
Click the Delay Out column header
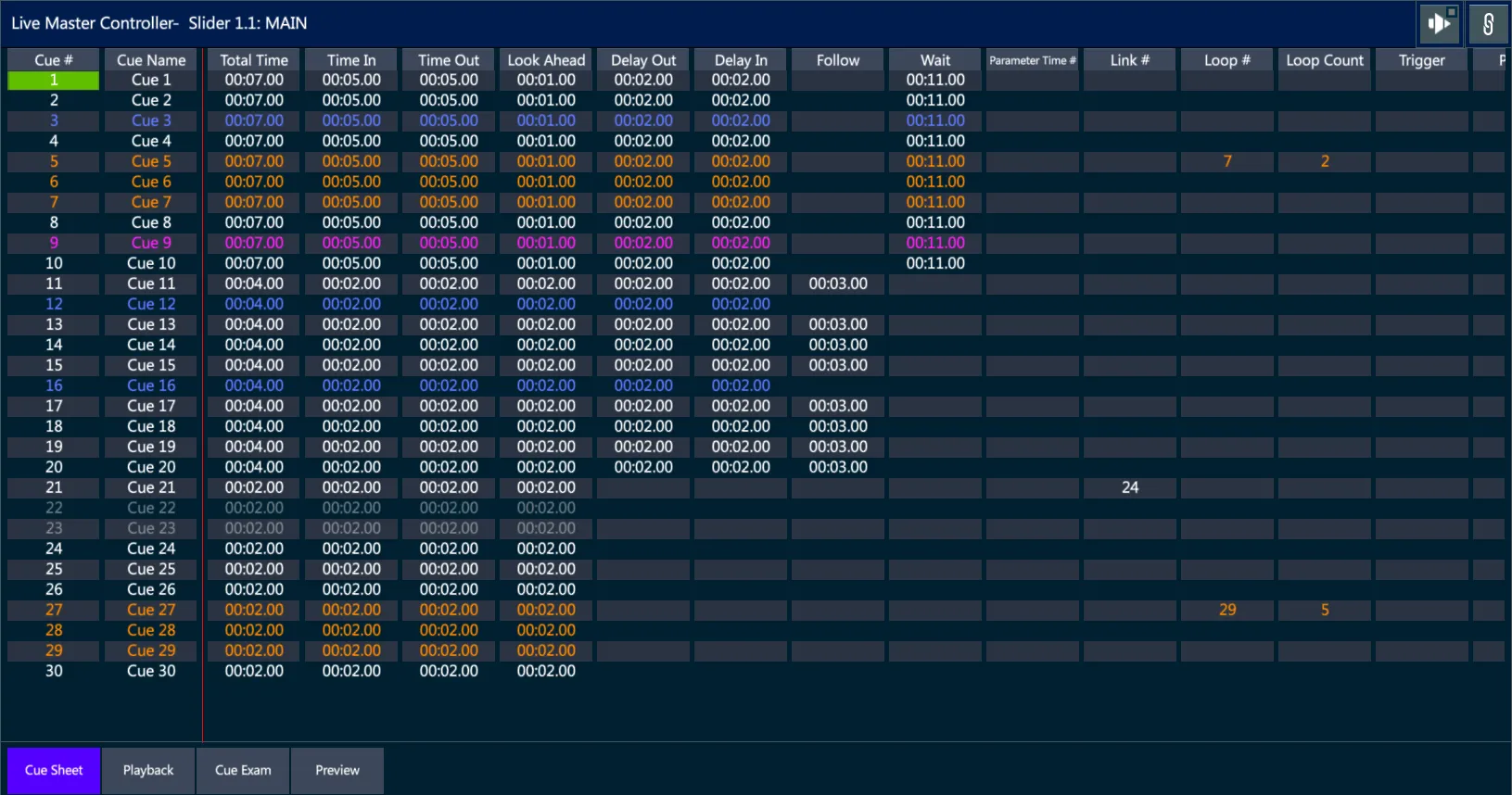(643, 59)
